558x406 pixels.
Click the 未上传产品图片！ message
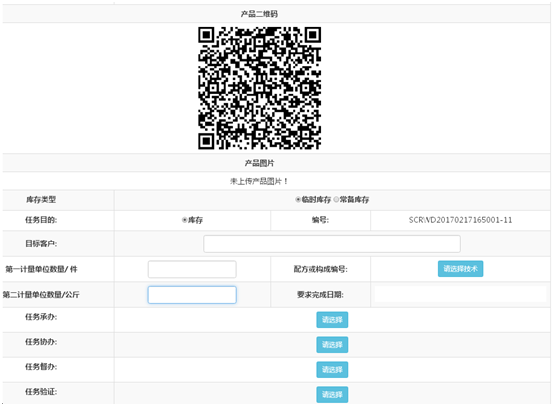259,181
